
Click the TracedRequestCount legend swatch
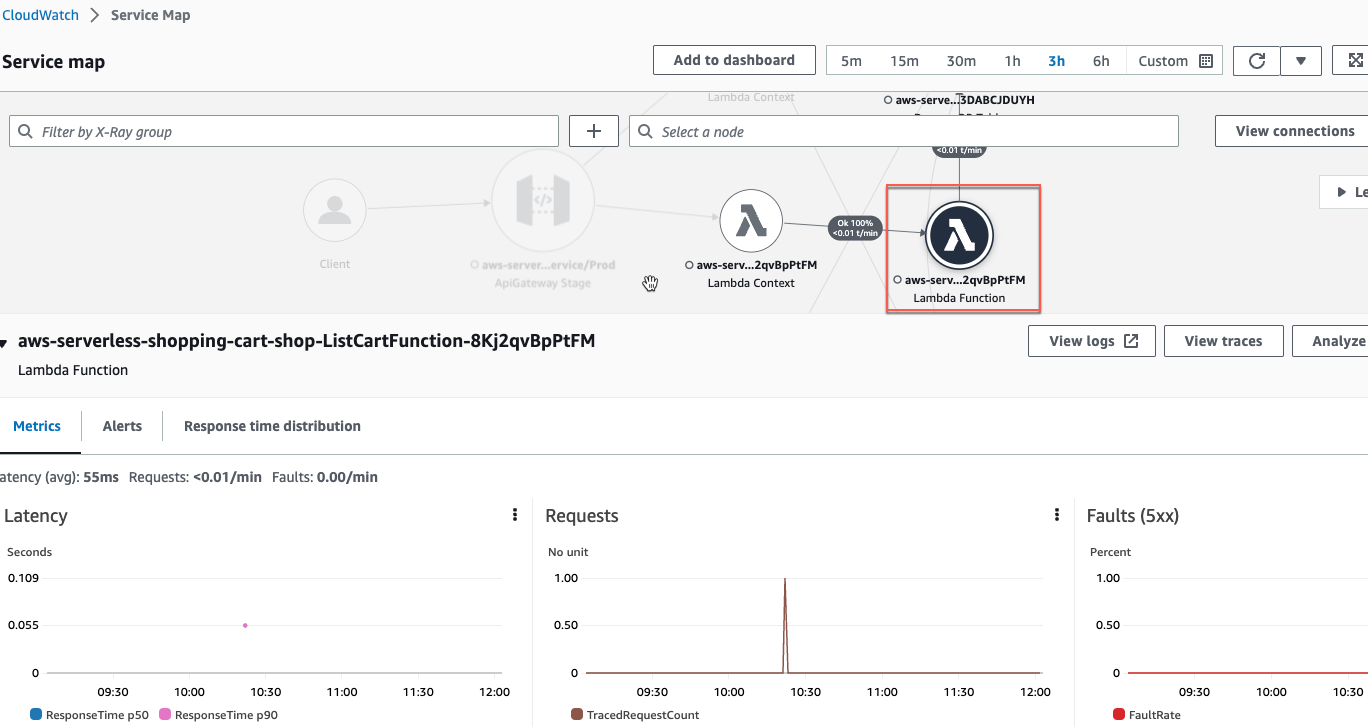577,715
